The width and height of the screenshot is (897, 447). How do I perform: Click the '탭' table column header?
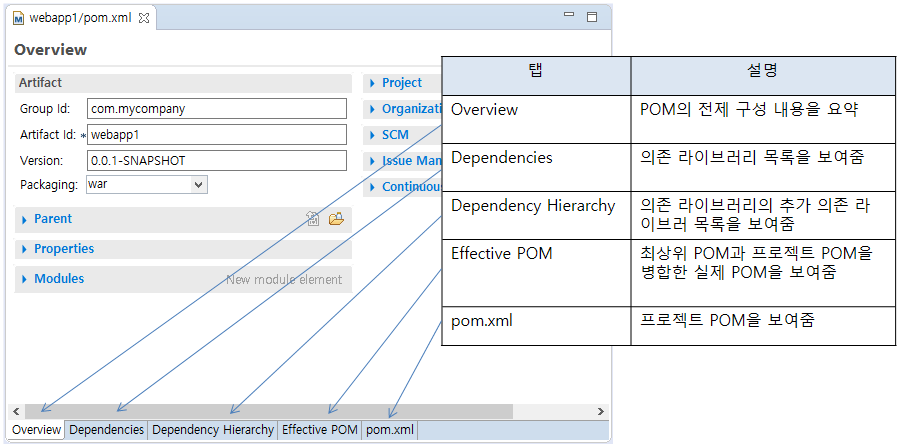point(537,76)
